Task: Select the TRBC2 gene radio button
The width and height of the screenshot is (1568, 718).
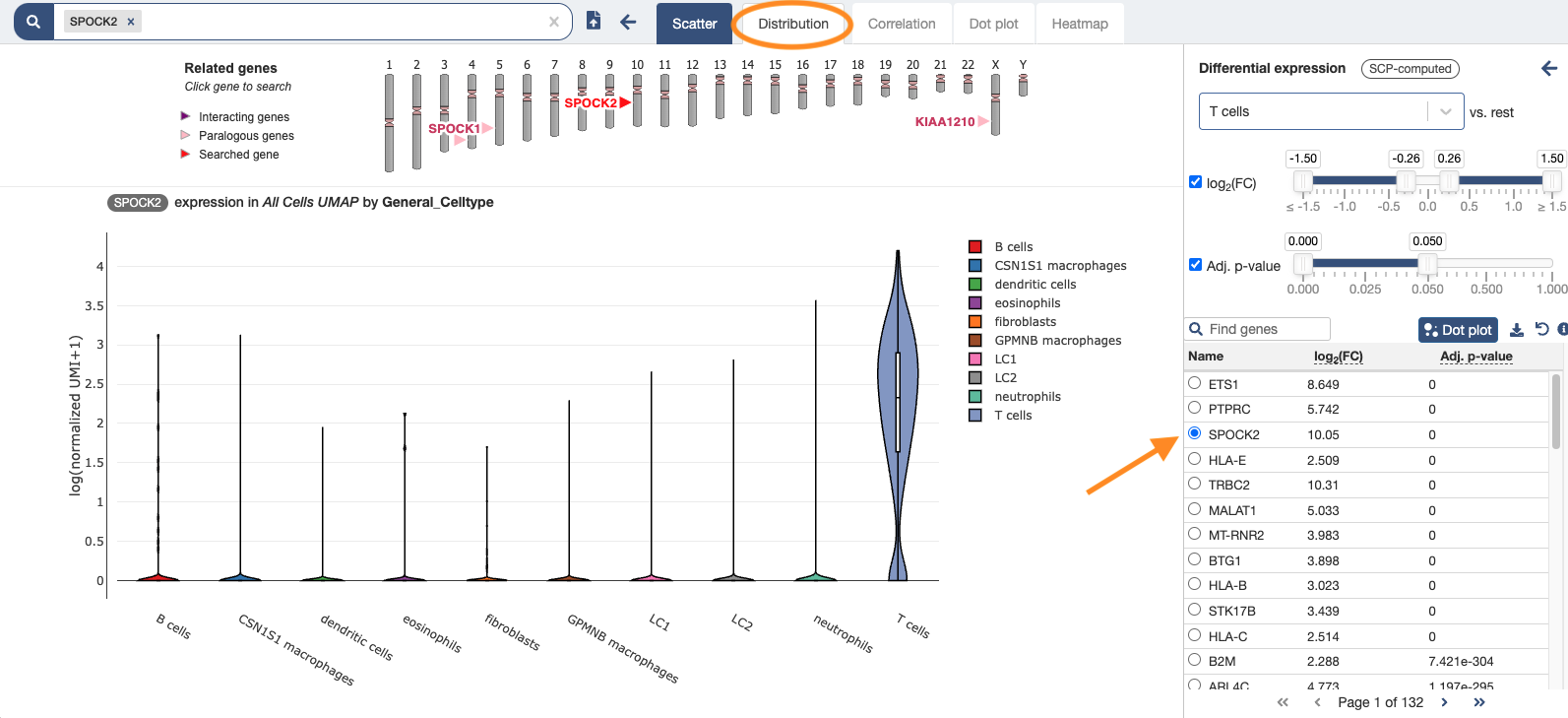Action: pyautogui.click(x=1194, y=483)
